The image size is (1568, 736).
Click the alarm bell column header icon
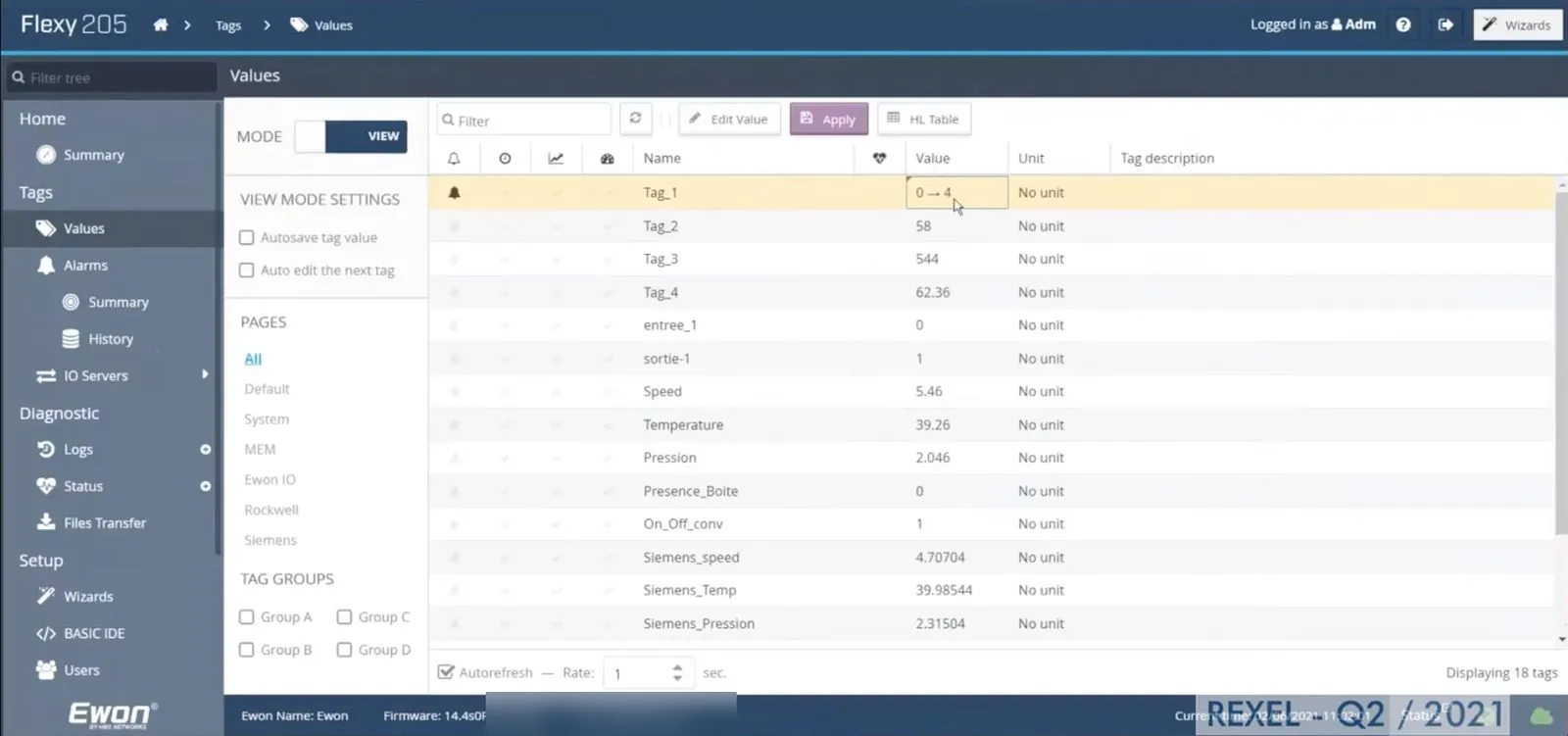(x=454, y=158)
